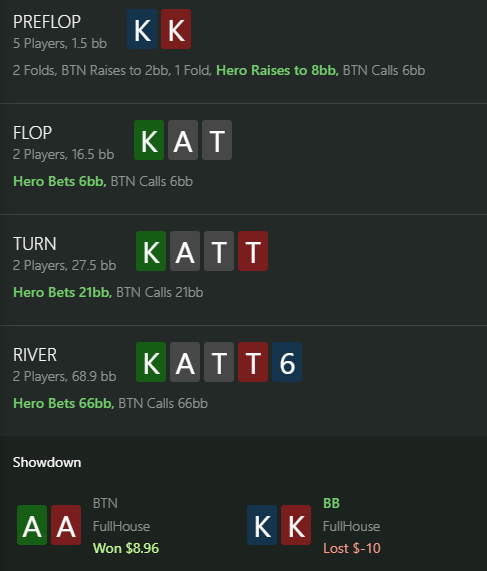Click the gray Ten card on the flop
The height and width of the screenshot is (571, 487).
[217, 140]
